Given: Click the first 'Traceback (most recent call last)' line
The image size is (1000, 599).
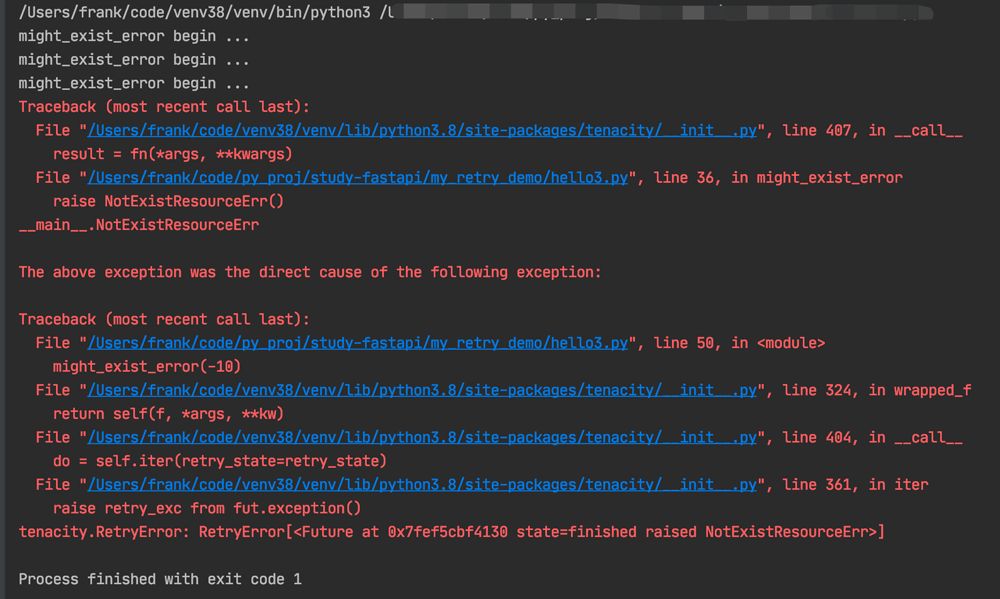Looking at the screenshot, I should [164, 107].
